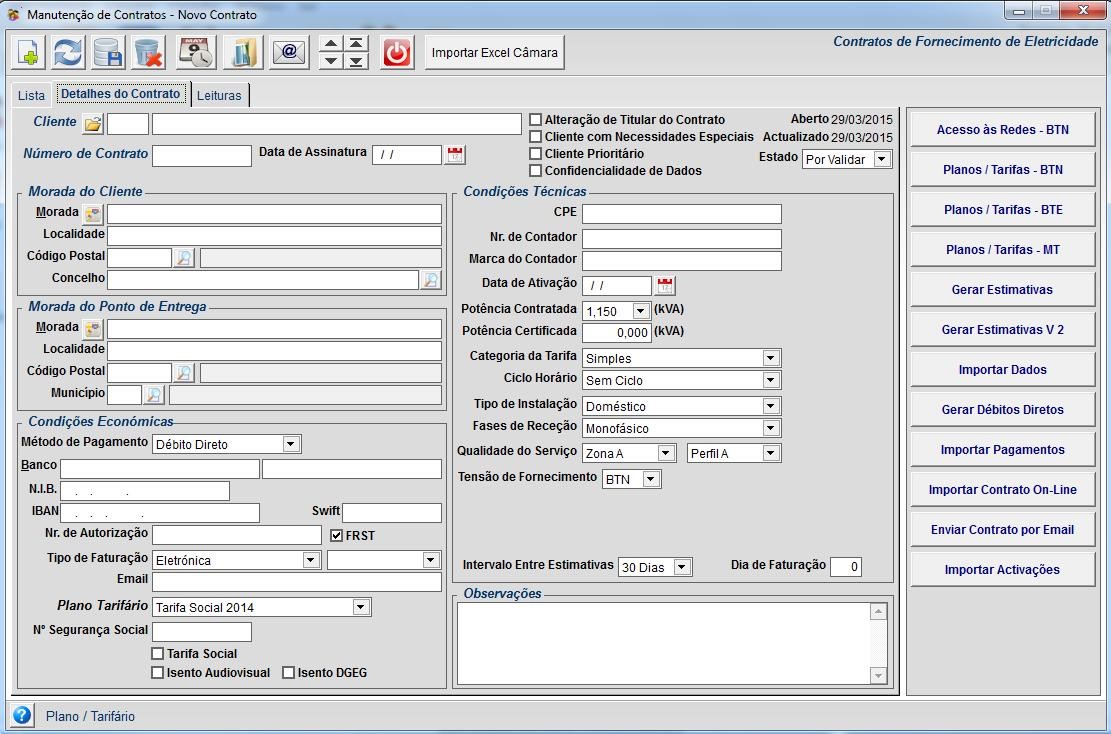Click the new contract icon in toolbar
Viewport: 1111px width, 734px height.
(x=28, y=53)
